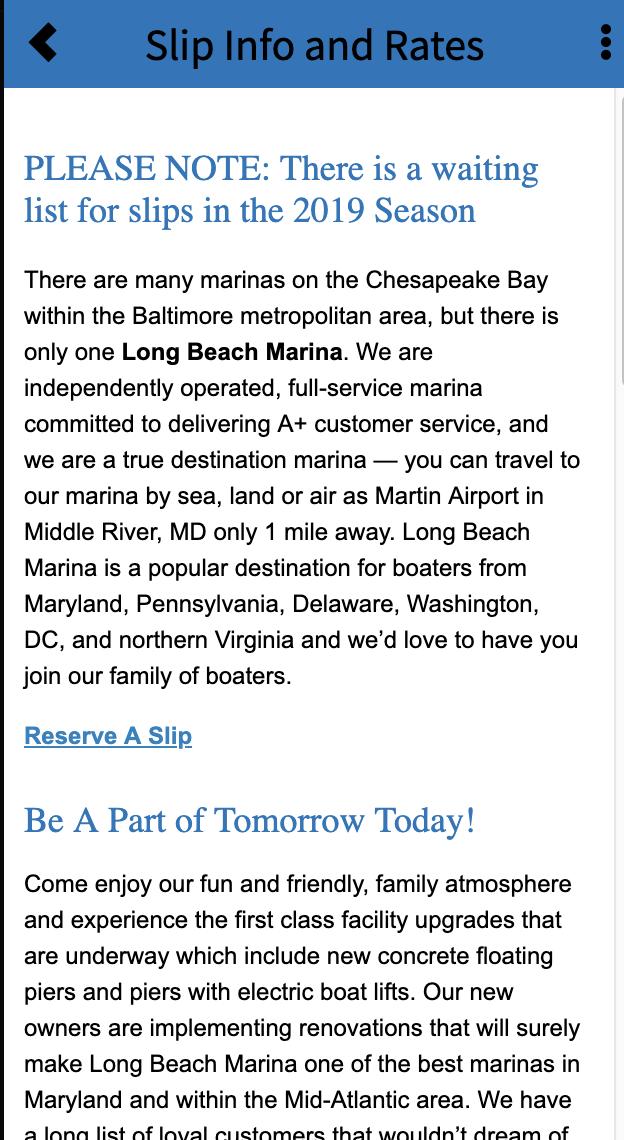Open the three-dot overflow menu
The width and height of the screenshot is (624, 1140).
(x=606, y=44)
